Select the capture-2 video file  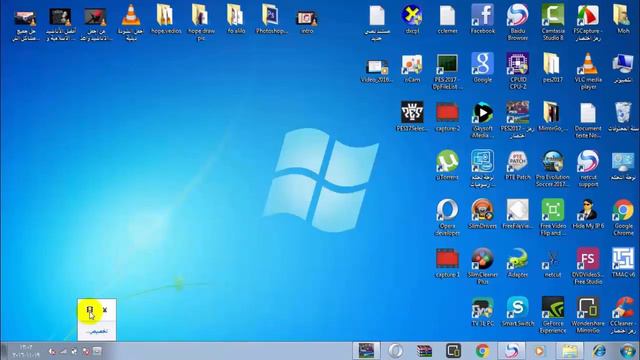tap(447, 116)
